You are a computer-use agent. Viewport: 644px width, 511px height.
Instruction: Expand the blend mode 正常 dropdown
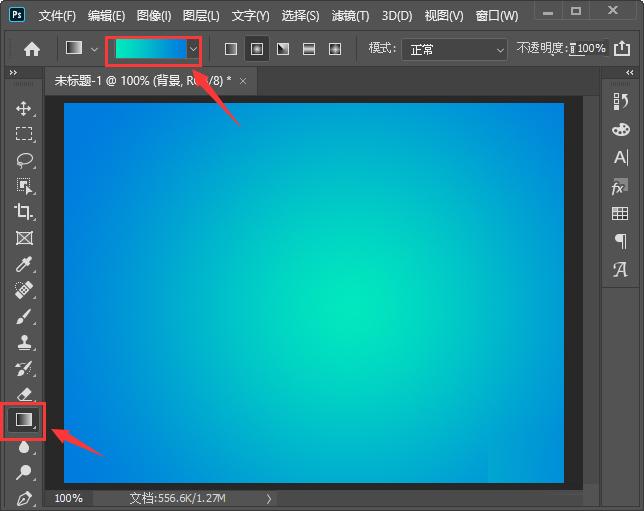(455, 50)
